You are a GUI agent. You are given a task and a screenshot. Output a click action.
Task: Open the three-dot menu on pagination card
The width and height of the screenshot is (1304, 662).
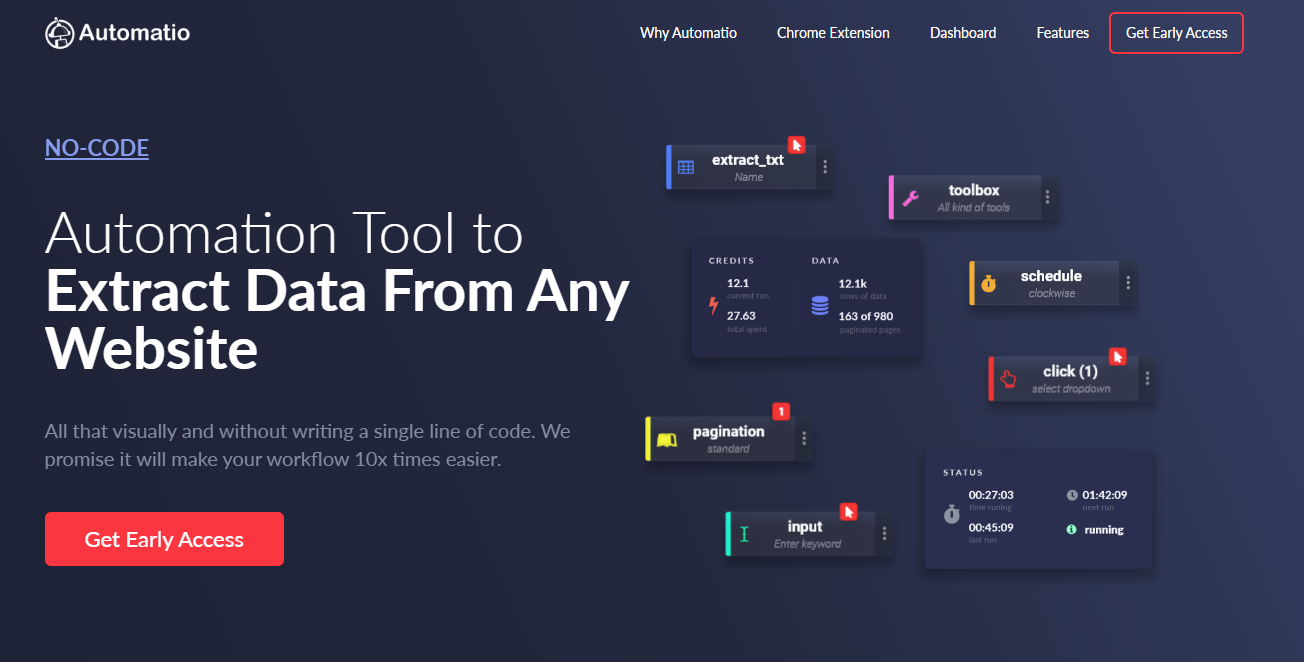point(804,438)
